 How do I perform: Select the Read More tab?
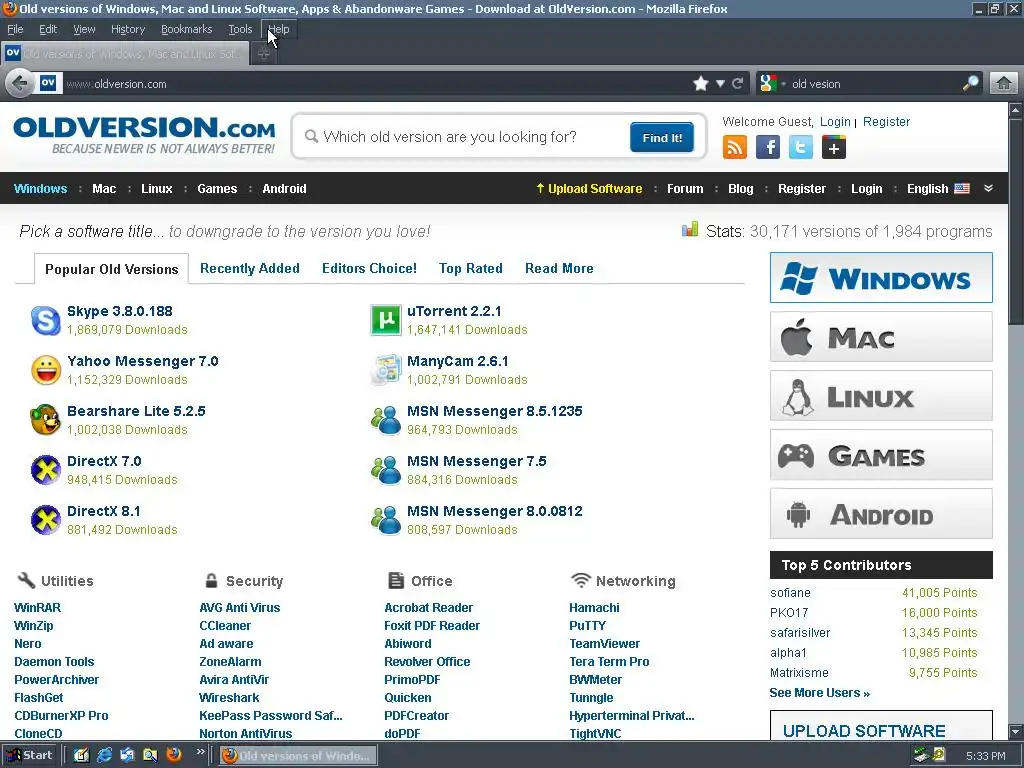coord(559,268)
